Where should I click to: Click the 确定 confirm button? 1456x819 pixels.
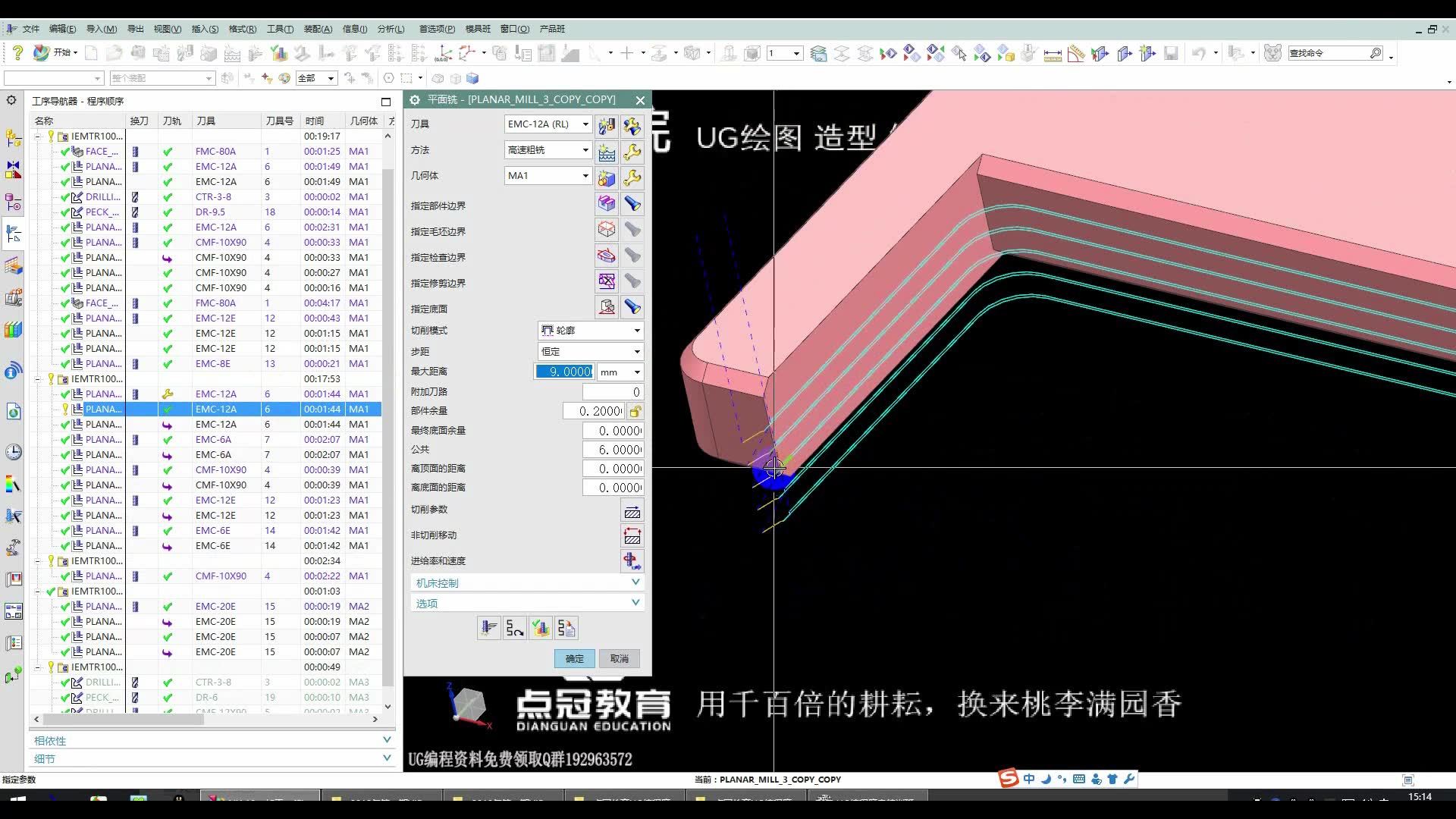pos(575,658)
